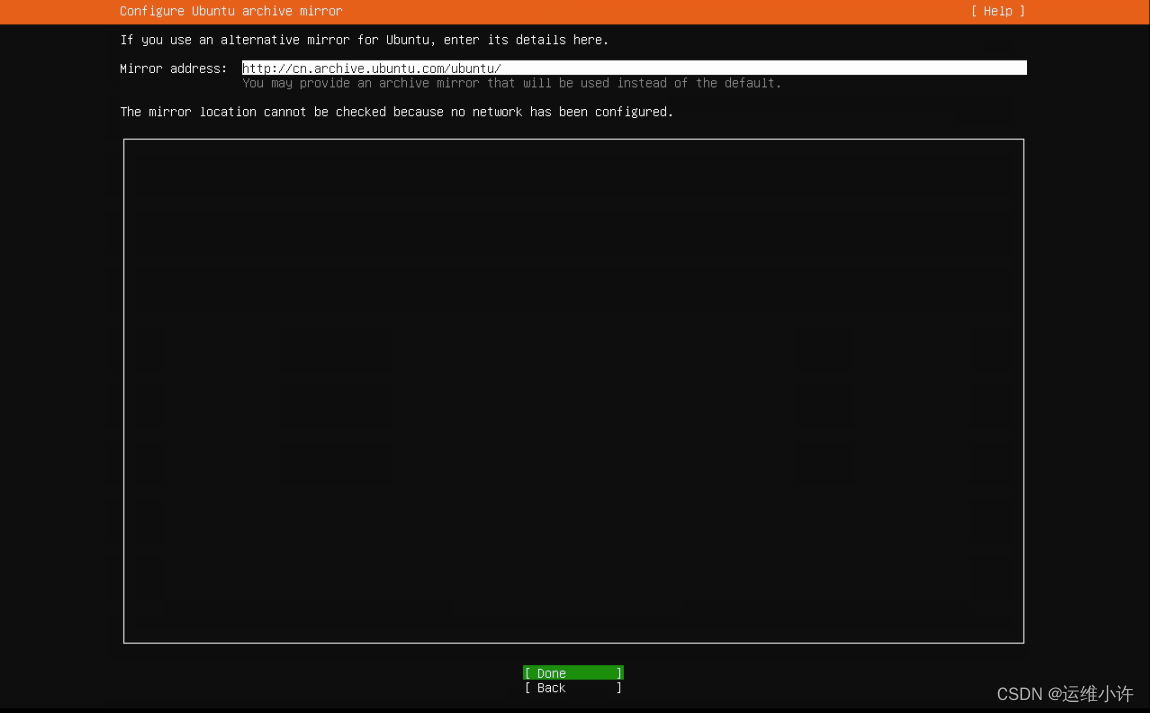Click the Done button

[x=573, y=673]
